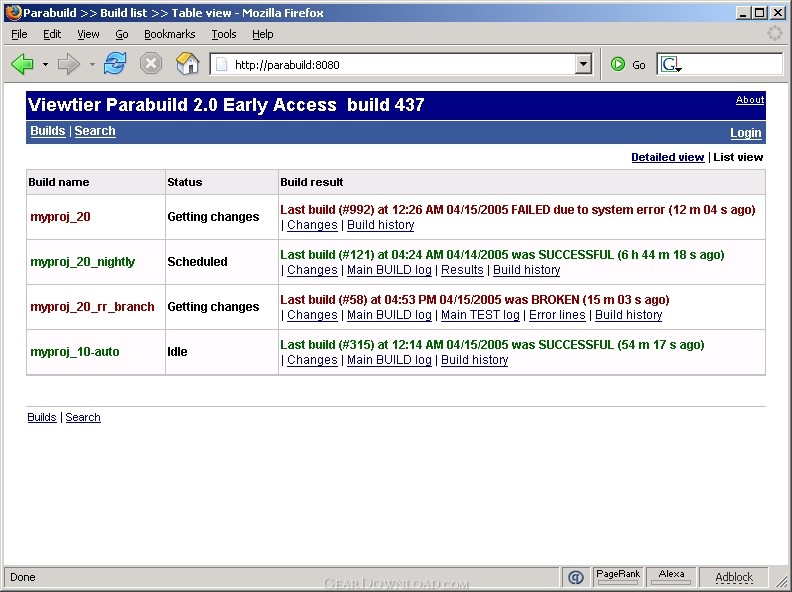Click the Google search input box
Image resolution: width=792 pixels, height=592 pixels.
[733, 65]
